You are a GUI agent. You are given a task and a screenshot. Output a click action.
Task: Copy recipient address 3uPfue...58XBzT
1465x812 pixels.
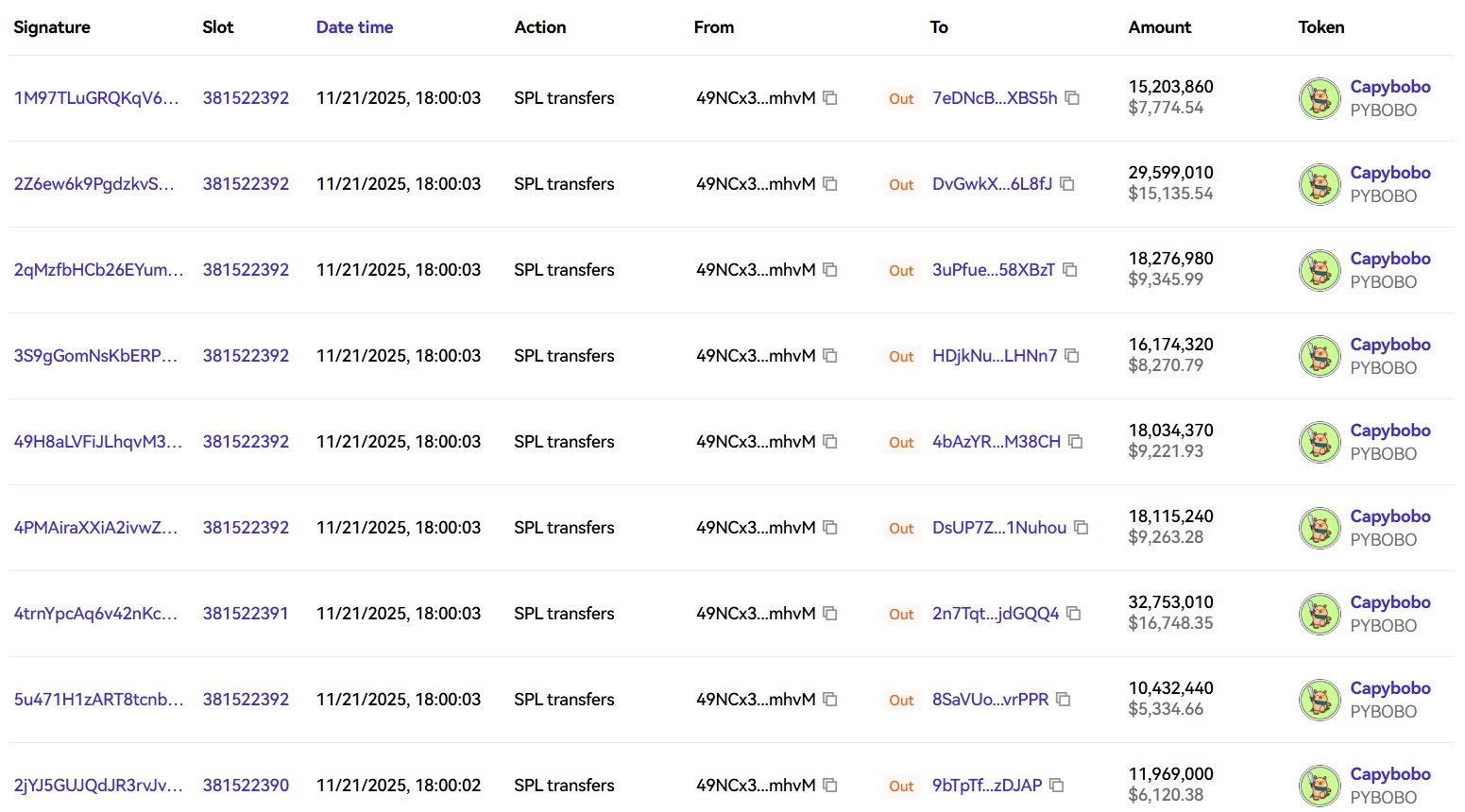[1070, 270]
